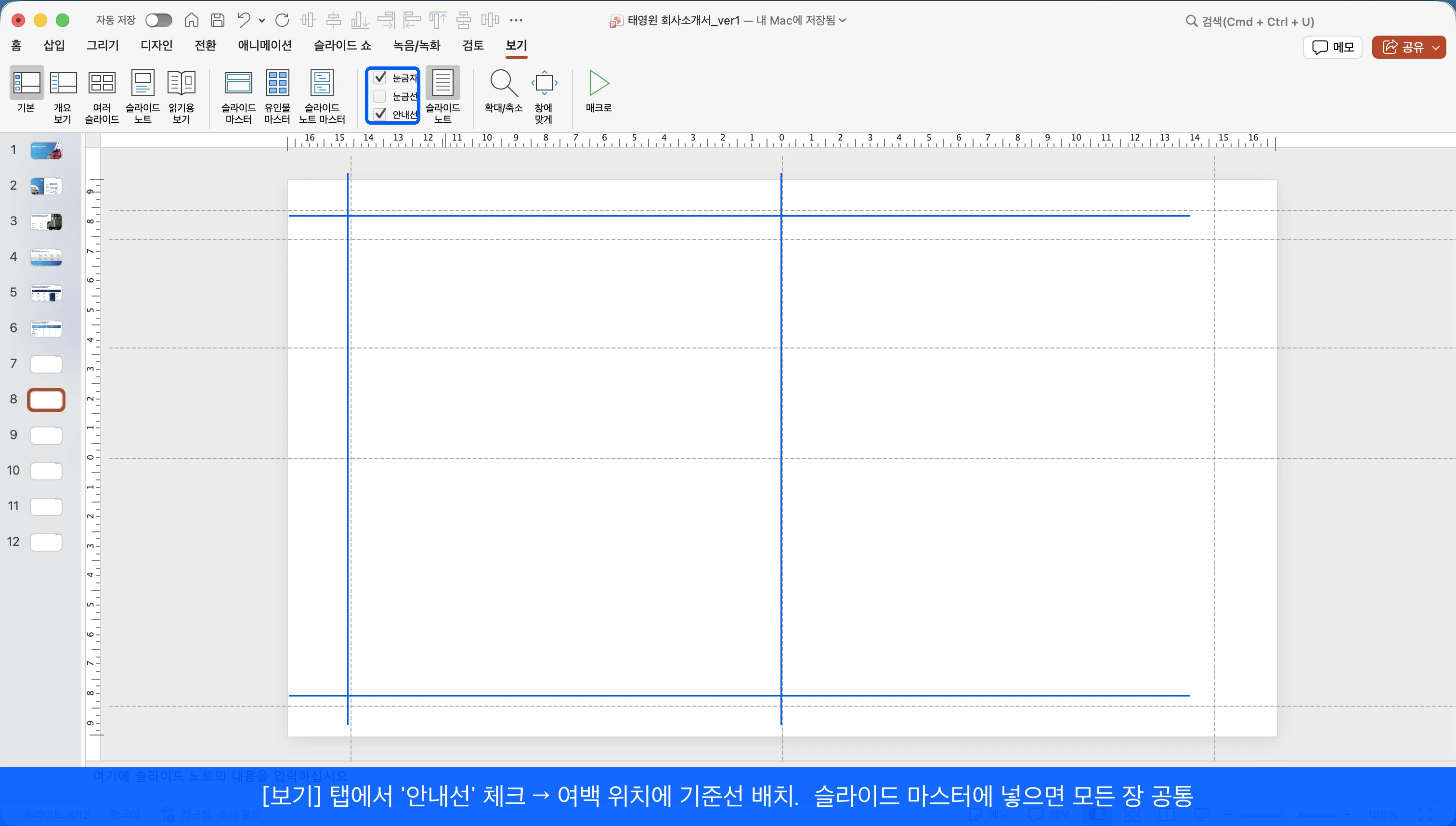1456x826 pixels.
Task: Click the align middle icon in quick access toolbar
Action: click(308, 20)
